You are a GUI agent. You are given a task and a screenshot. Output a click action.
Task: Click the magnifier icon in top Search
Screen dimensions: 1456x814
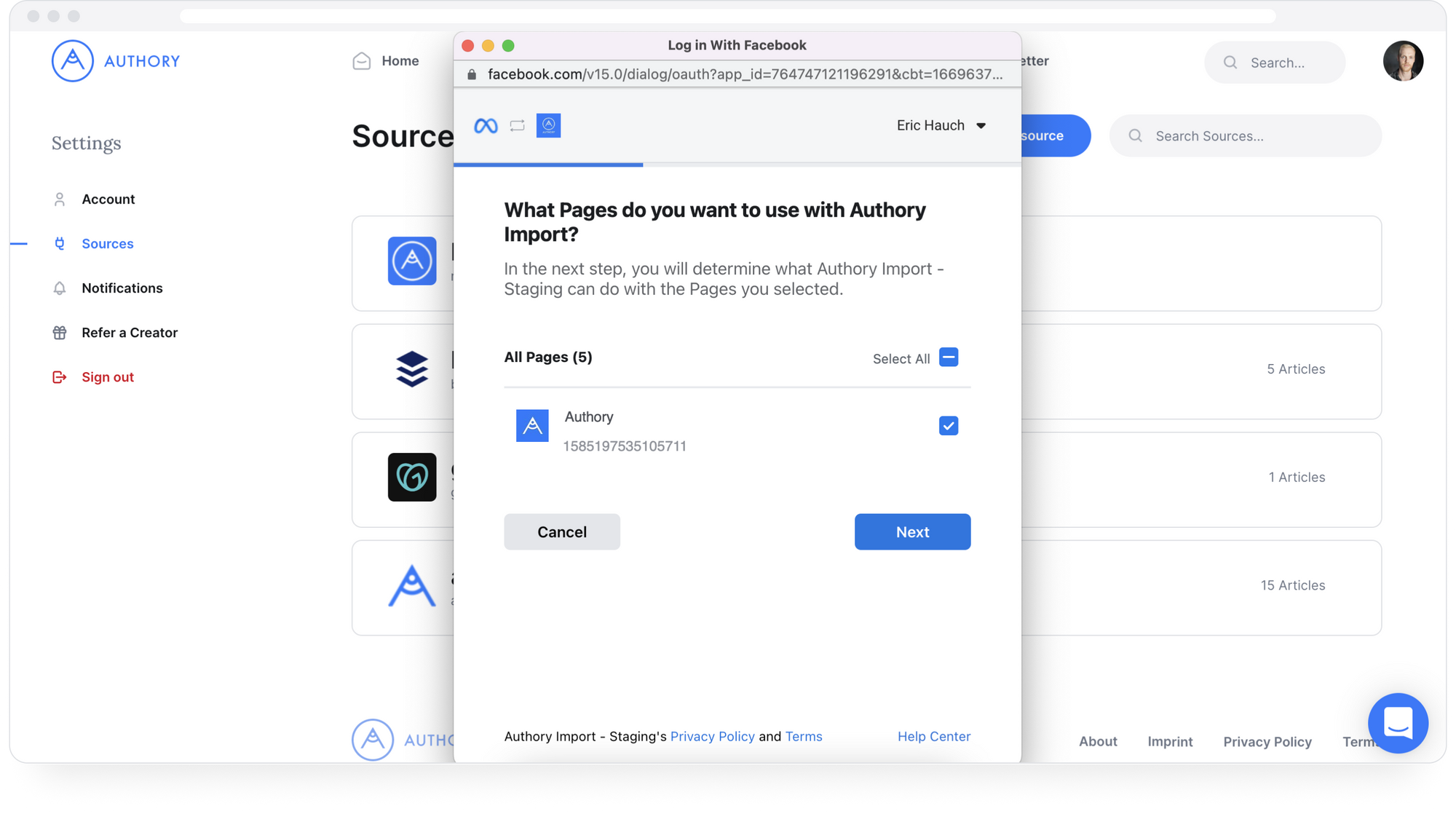1230,63
